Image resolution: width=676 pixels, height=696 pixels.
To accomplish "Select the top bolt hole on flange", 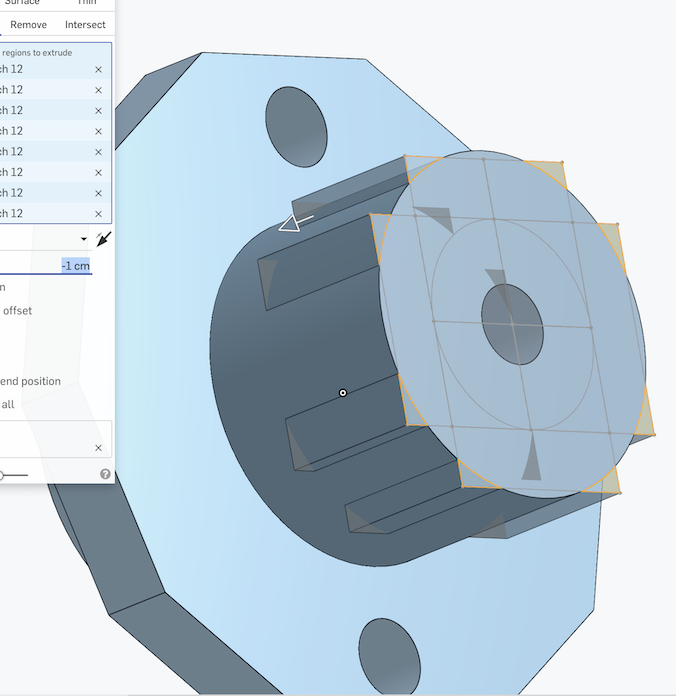I will pyautogui.click(x=297, y=127).
